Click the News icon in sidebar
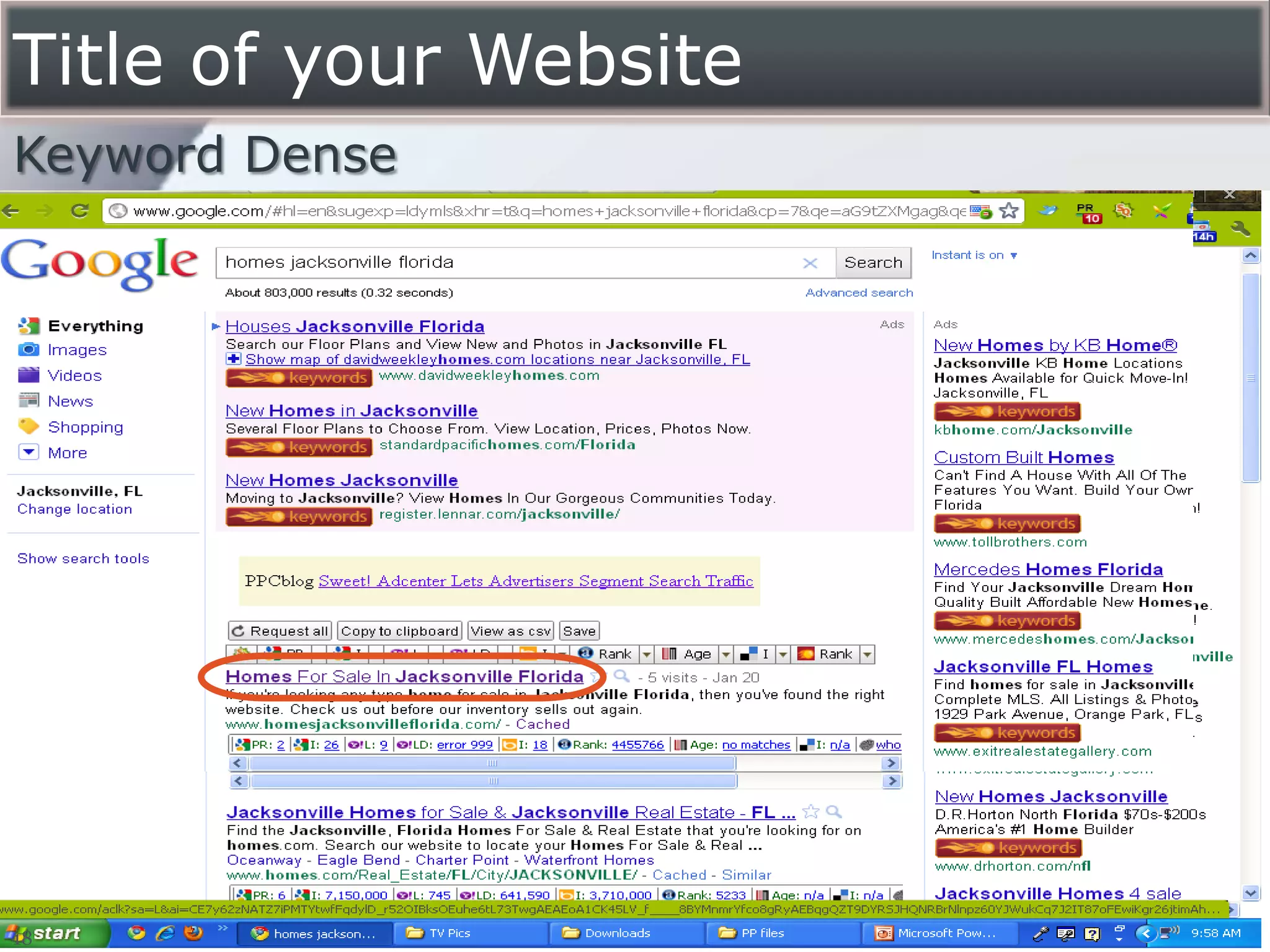Viewport: 1270px width, 952px height. (29, 400)
